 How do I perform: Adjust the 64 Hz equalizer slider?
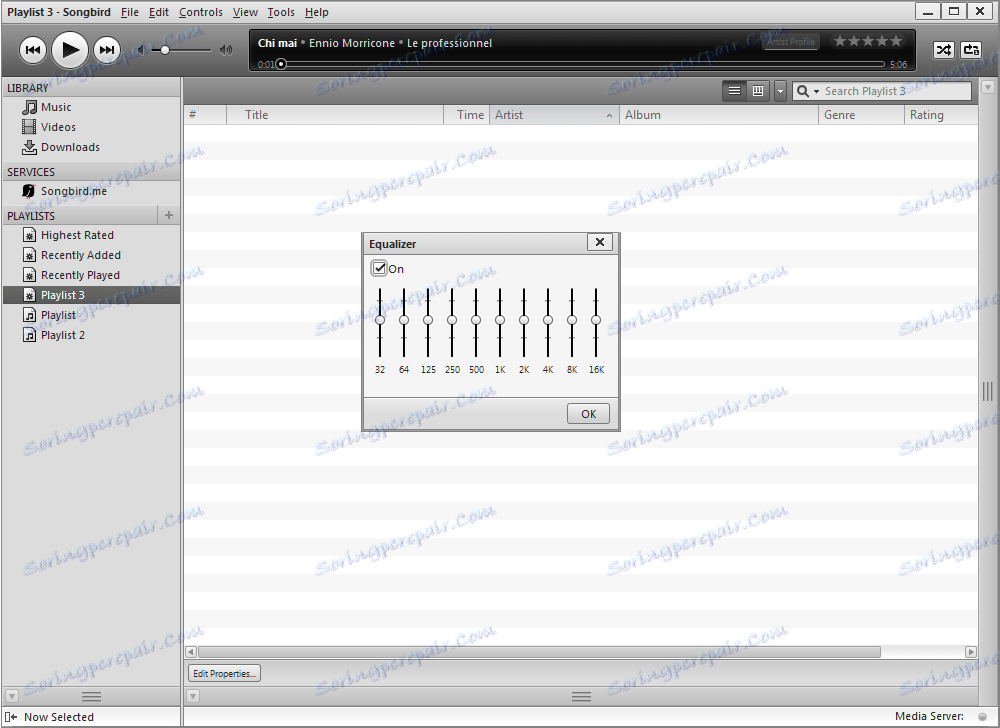404,320
